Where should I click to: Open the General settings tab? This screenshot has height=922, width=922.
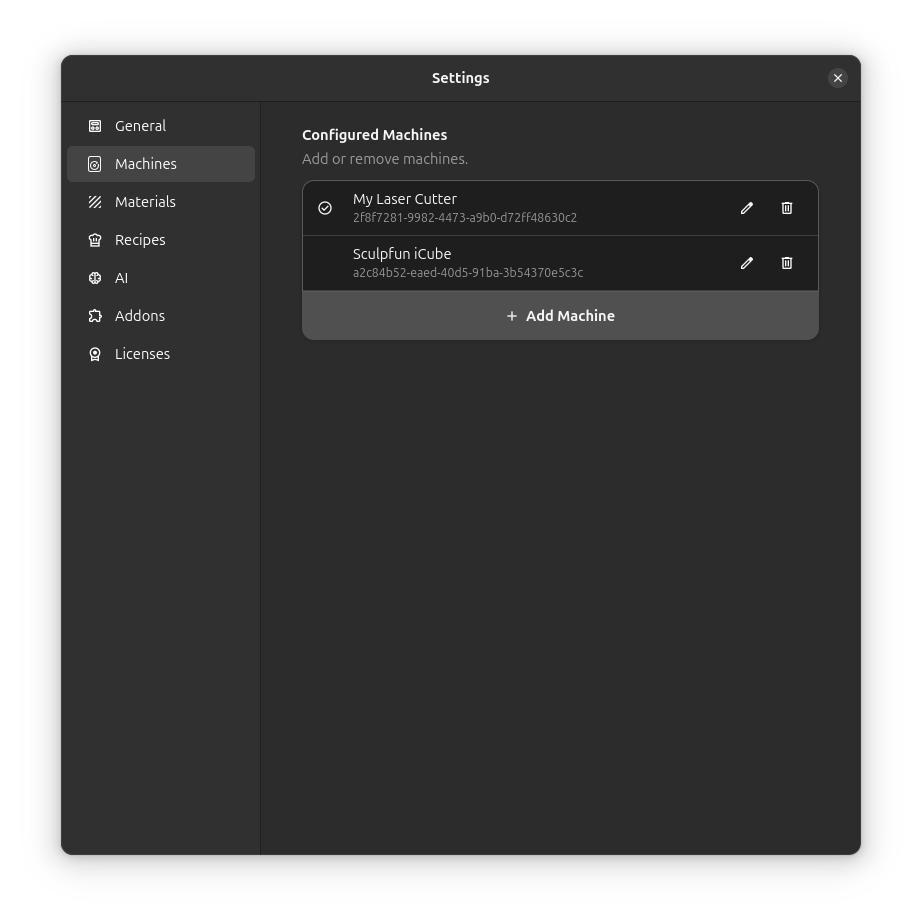click(140, 126)
